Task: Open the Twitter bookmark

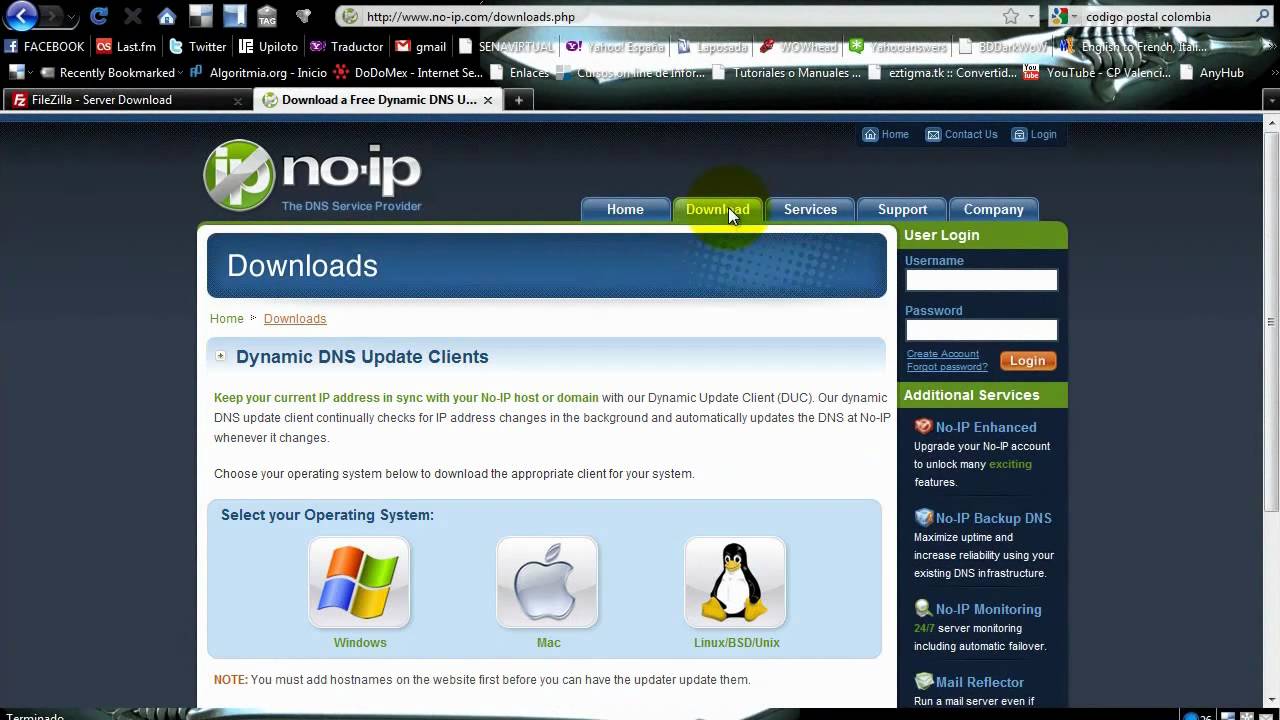Action: coord(197,46)
